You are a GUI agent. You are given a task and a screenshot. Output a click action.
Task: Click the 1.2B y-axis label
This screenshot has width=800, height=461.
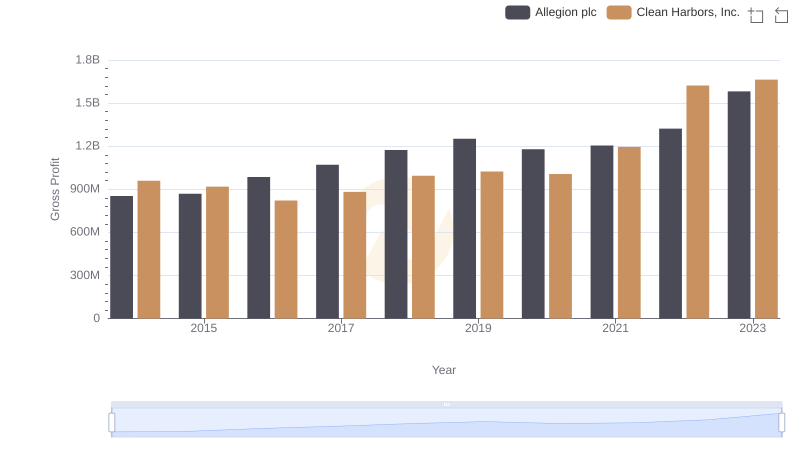(x=88, y=146)
